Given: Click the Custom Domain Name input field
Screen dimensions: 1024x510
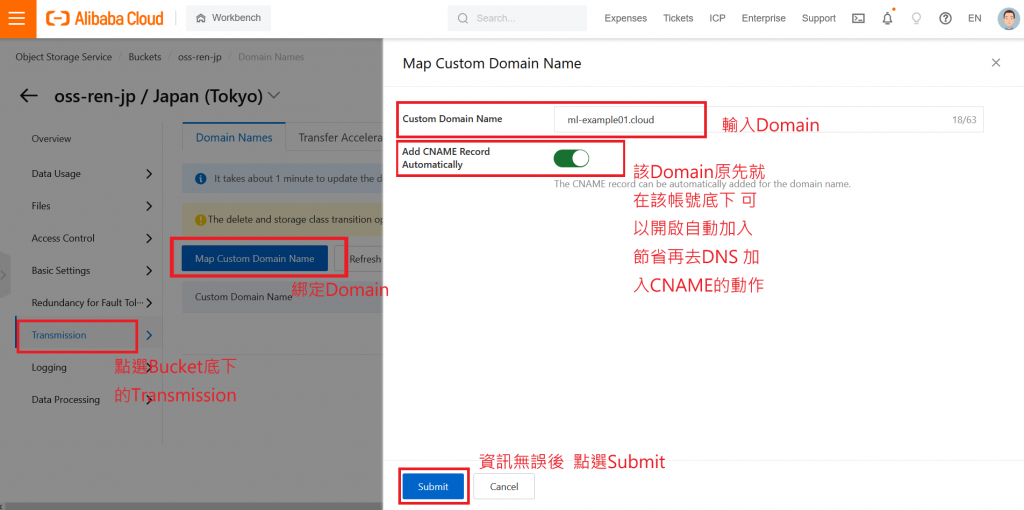Looking at the screenshot, I should [768, 120].
